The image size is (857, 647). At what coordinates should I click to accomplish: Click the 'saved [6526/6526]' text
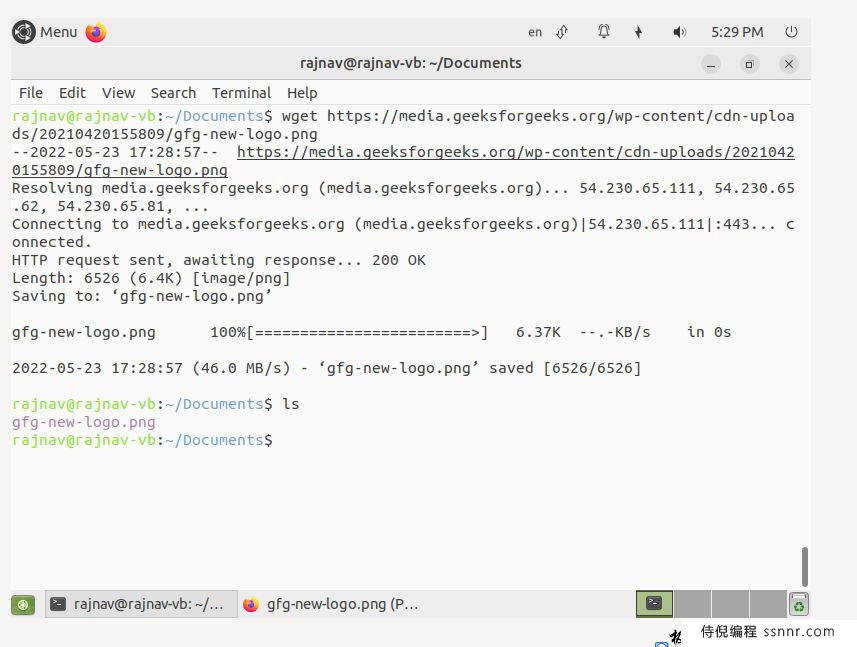(565, 368)
